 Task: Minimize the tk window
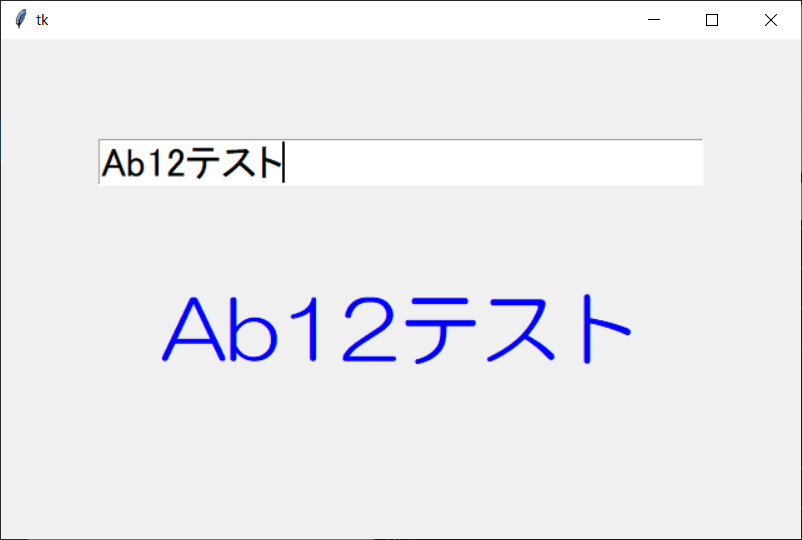[x=654, y=20]
